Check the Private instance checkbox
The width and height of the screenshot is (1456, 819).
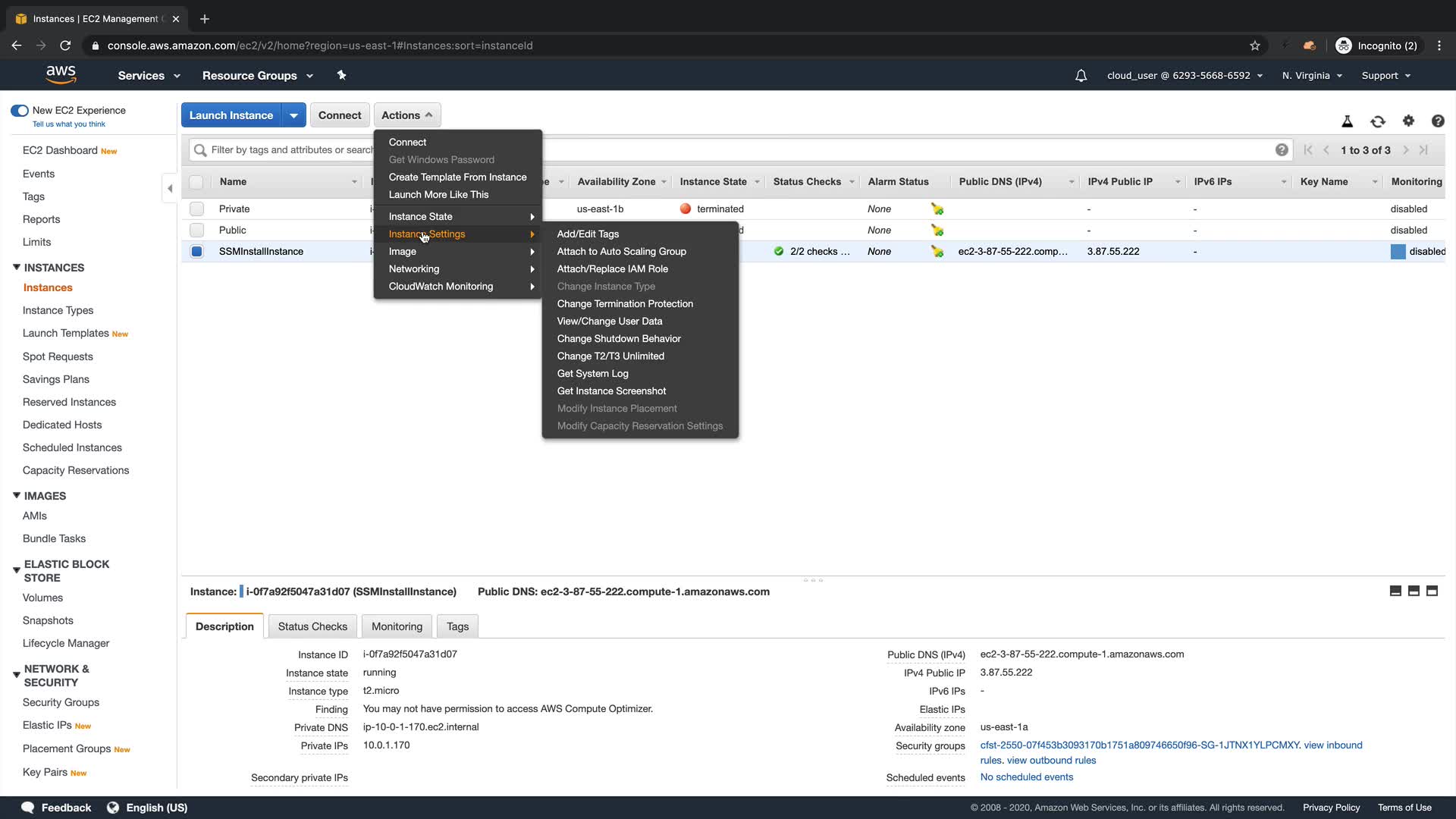point(197,209)
